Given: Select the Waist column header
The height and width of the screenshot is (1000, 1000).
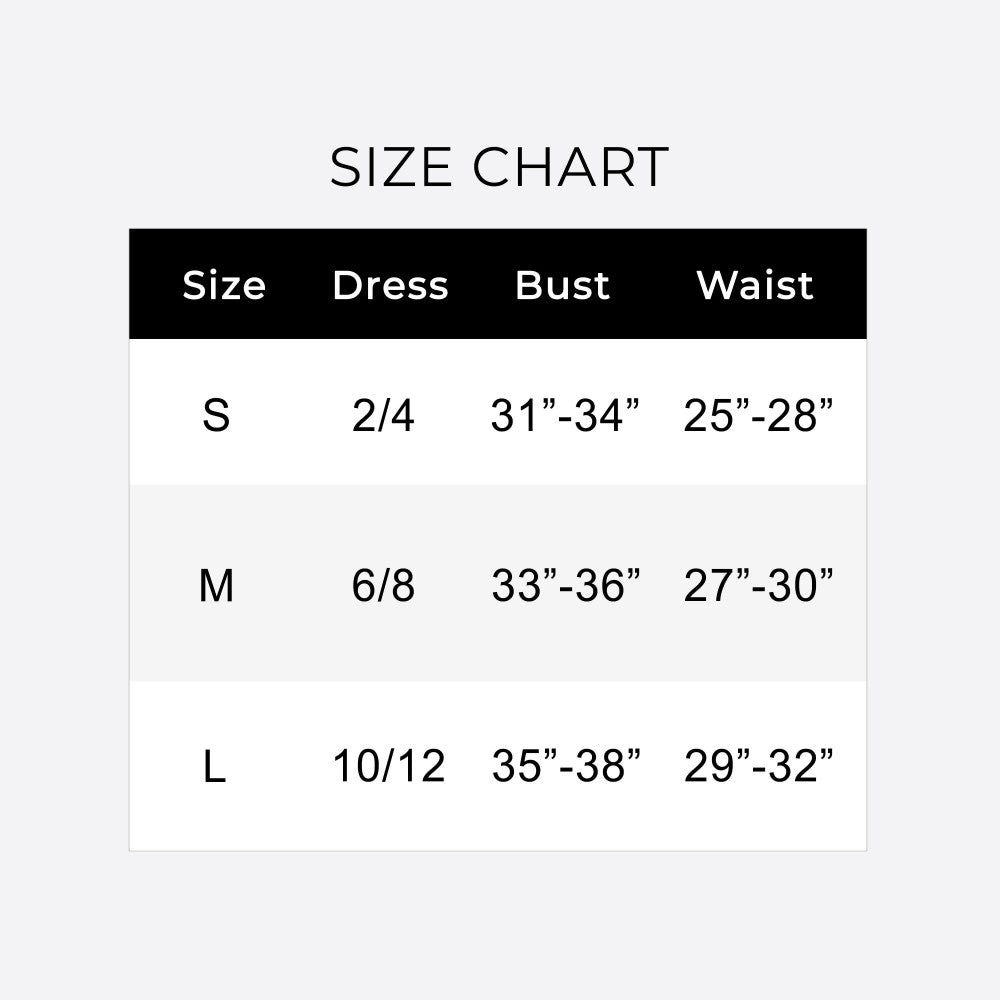Looking at the screenshot, I should point(755,286).
